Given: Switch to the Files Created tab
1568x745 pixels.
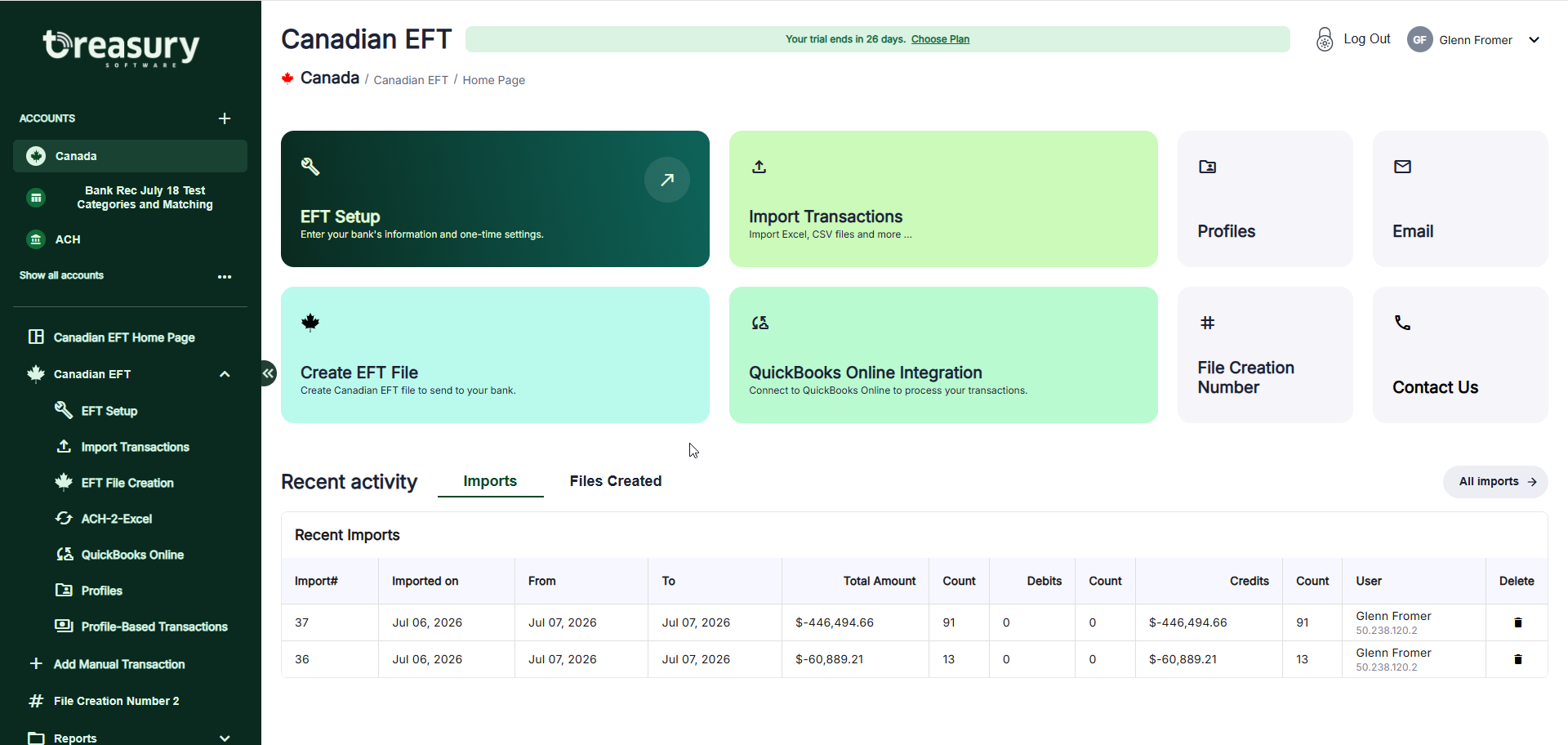Looking at the screenshot, I should [616, 481].
